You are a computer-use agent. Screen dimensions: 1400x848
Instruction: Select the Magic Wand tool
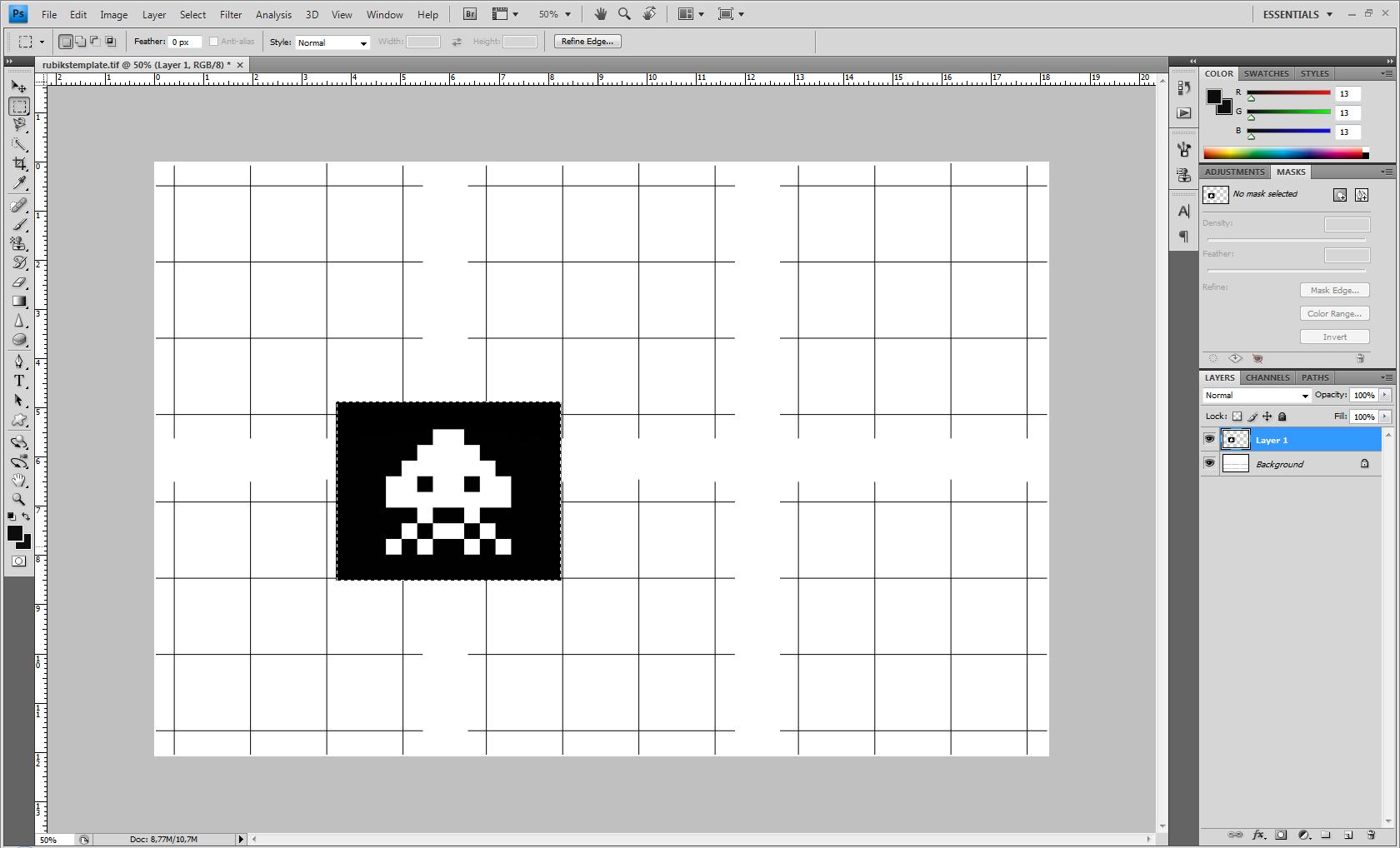pyautogui.click(x=19, y=144)
